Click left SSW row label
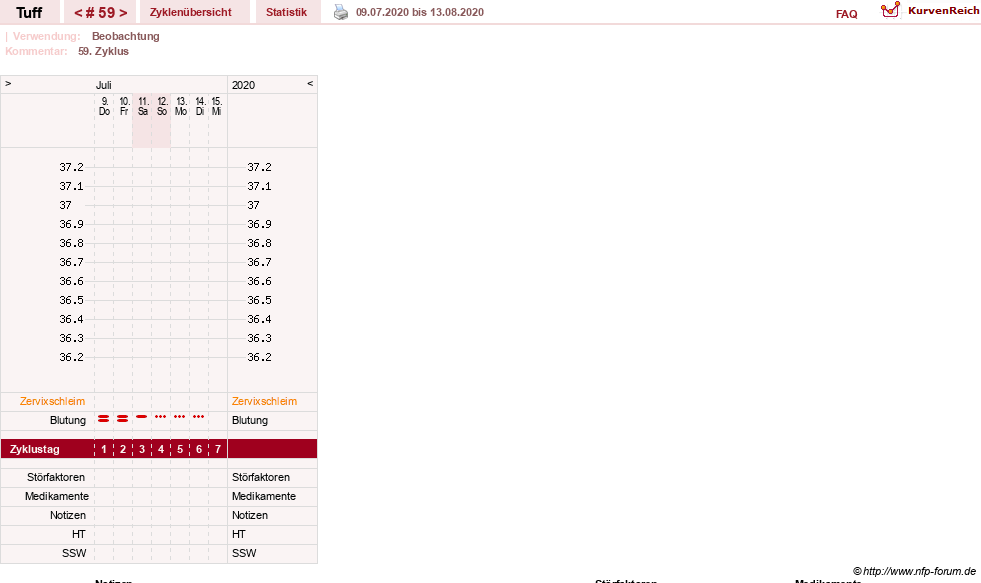This screenshot has height=583, width=981. tap(74, 553)
